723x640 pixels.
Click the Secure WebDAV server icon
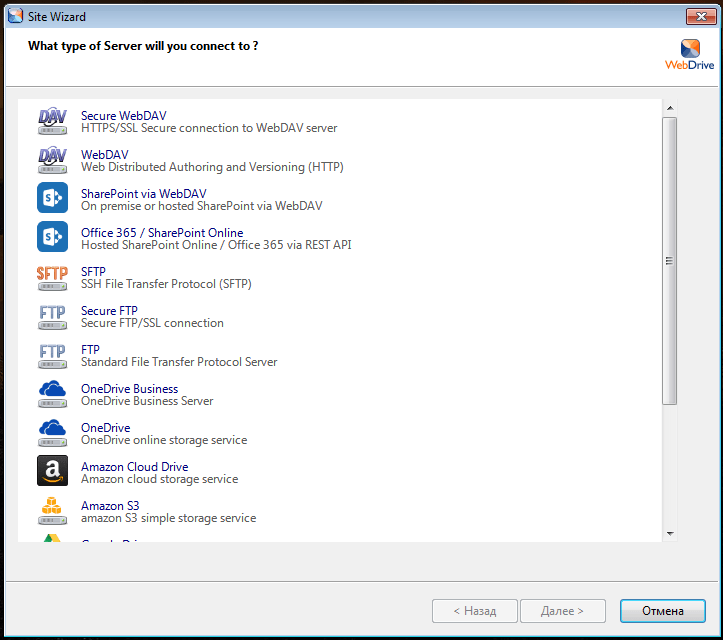point(52,121)
